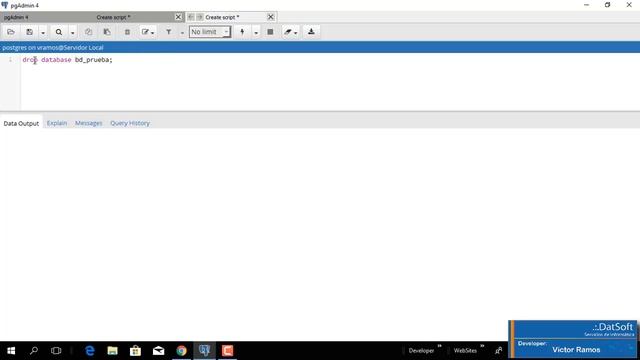Viewport: 640px width, 360px height.
Task: Save the query script file
Action: tap(29, 32)
